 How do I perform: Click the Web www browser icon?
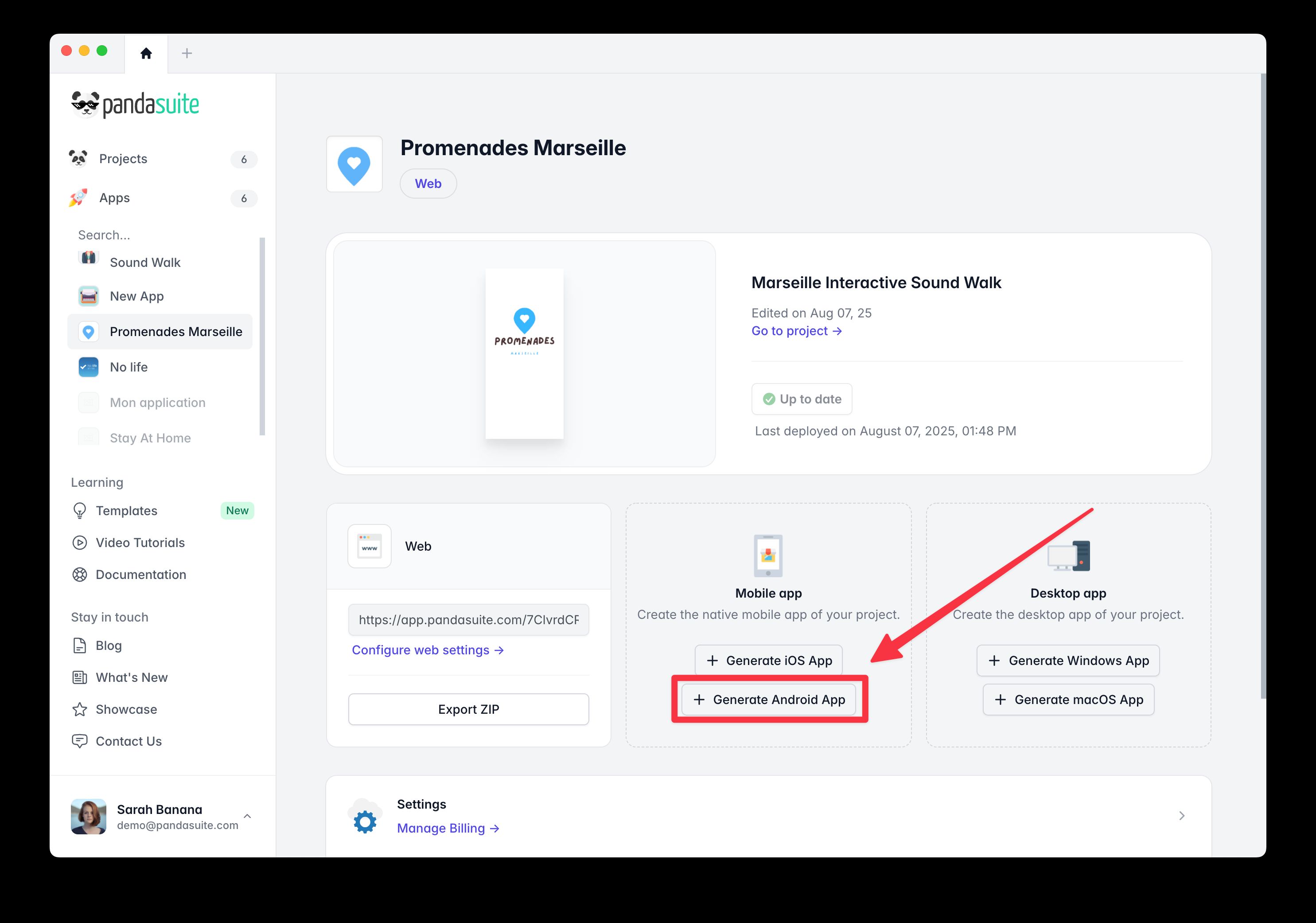[x=370, y=546]
